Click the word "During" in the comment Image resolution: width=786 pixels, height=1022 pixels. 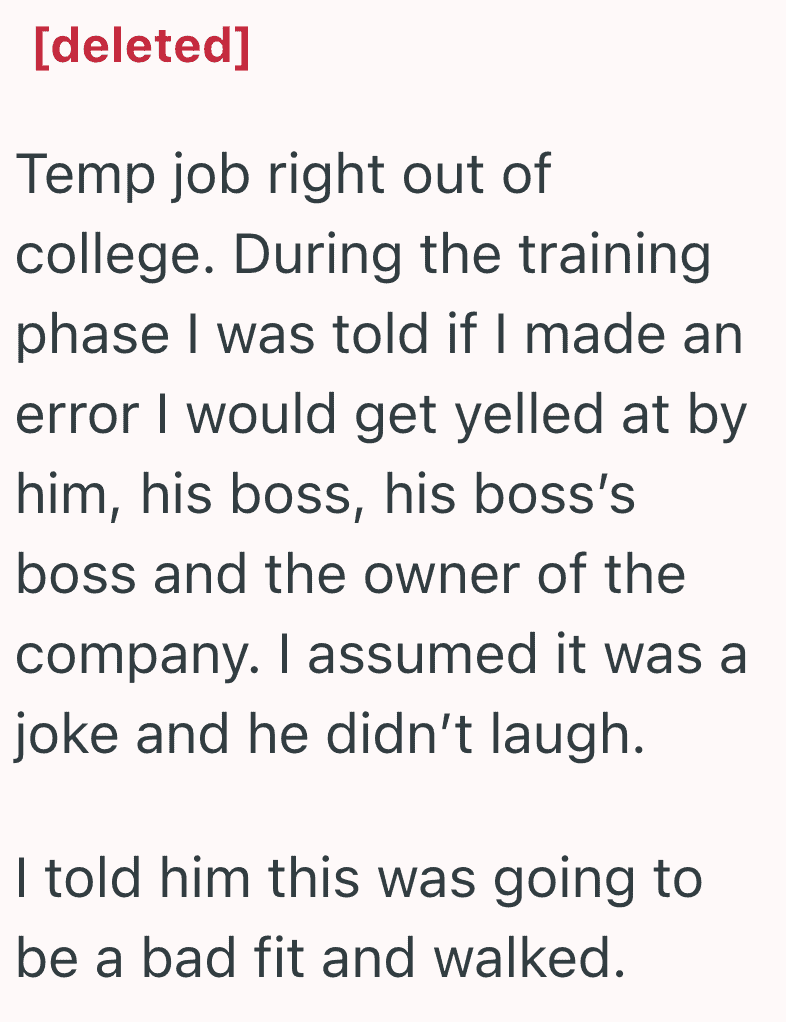click(x=317, y=257)
